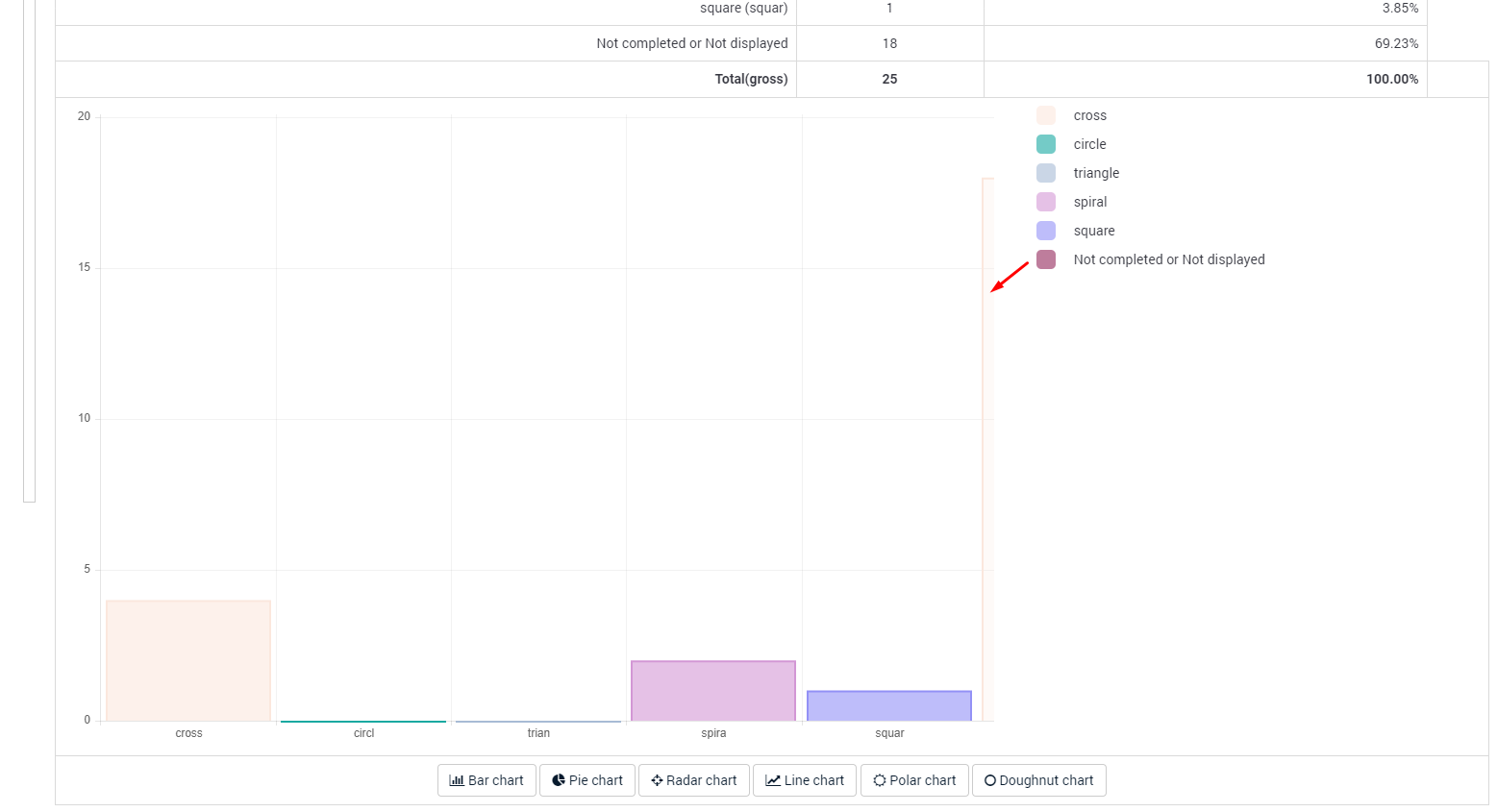Hide the spiral dataset via legend label
The height and width of the screenshot is (812, 1497).
(1090, 202)
